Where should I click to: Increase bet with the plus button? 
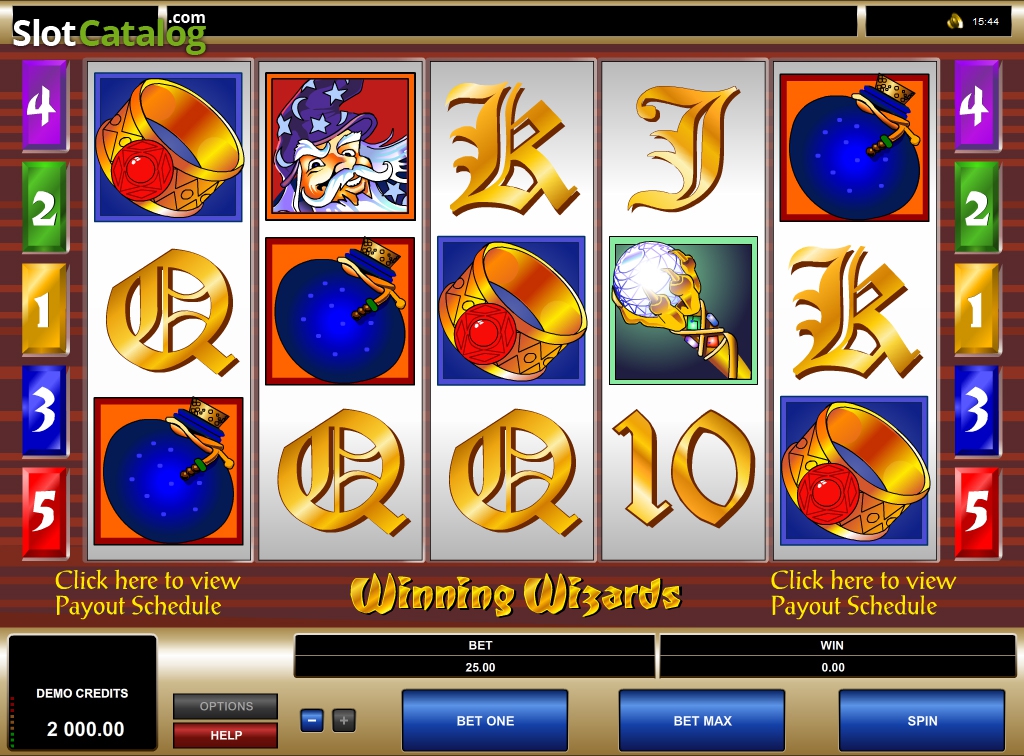344,721
